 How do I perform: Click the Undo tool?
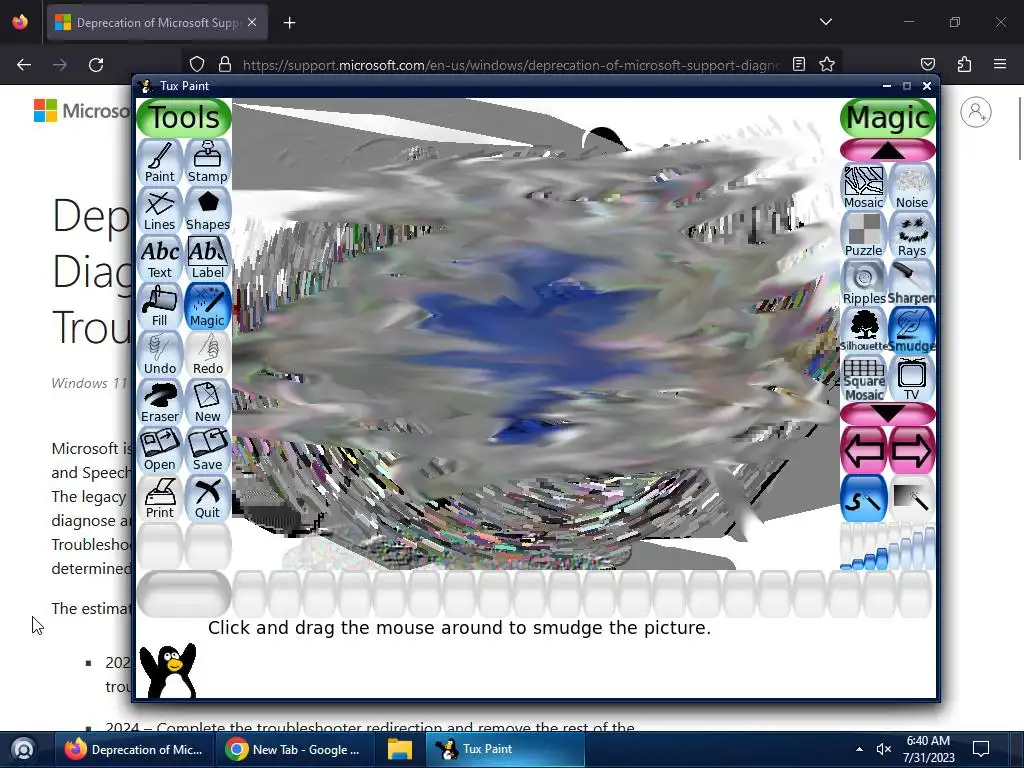159,354
